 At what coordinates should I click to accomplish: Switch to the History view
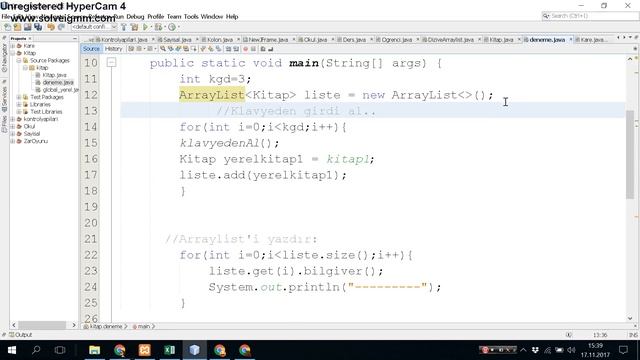[x=113, y=49]
